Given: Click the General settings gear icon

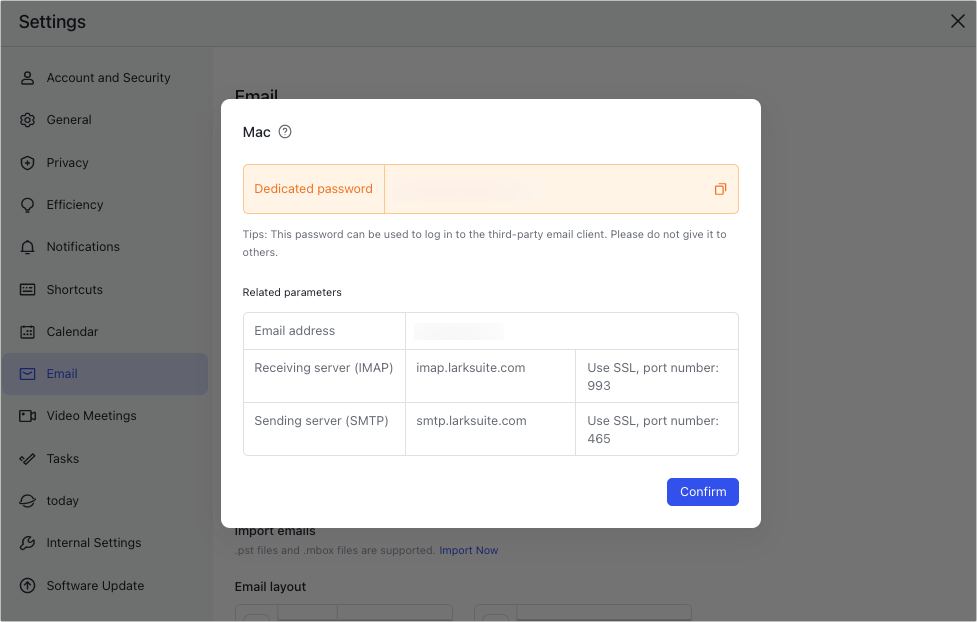Looking at the screenshot, I should [x=29, y=119].
